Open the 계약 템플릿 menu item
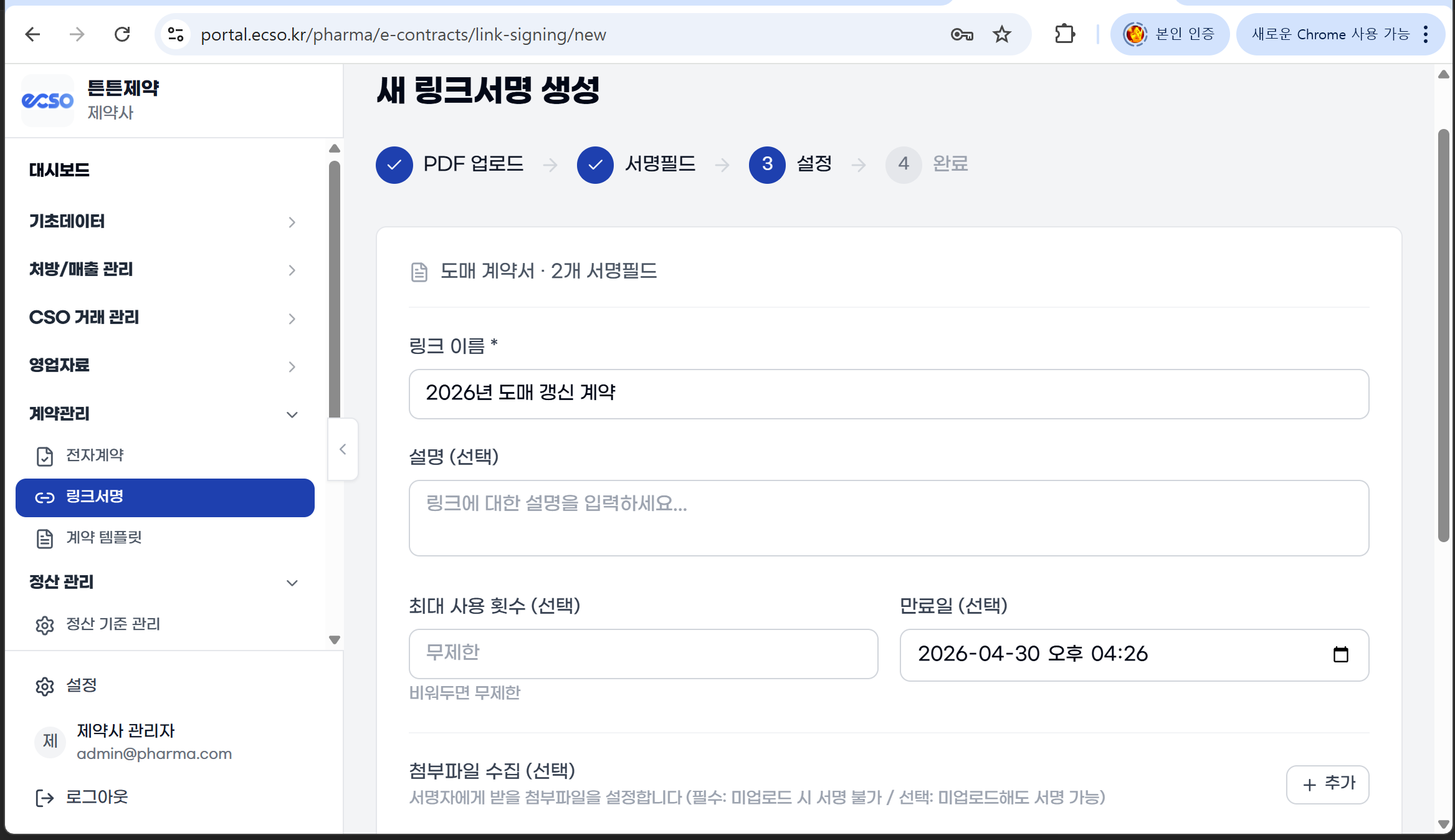 point(103,538)
